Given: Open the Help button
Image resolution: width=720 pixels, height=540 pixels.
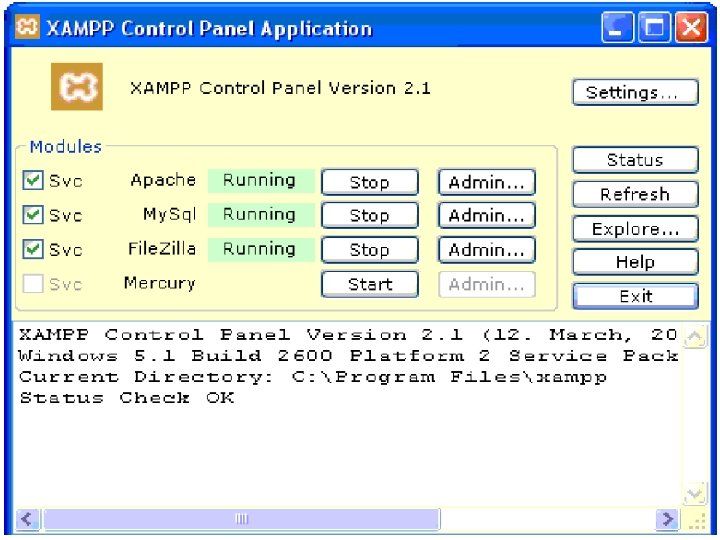Looking at the screenshot, I should [x=635, y=262].
